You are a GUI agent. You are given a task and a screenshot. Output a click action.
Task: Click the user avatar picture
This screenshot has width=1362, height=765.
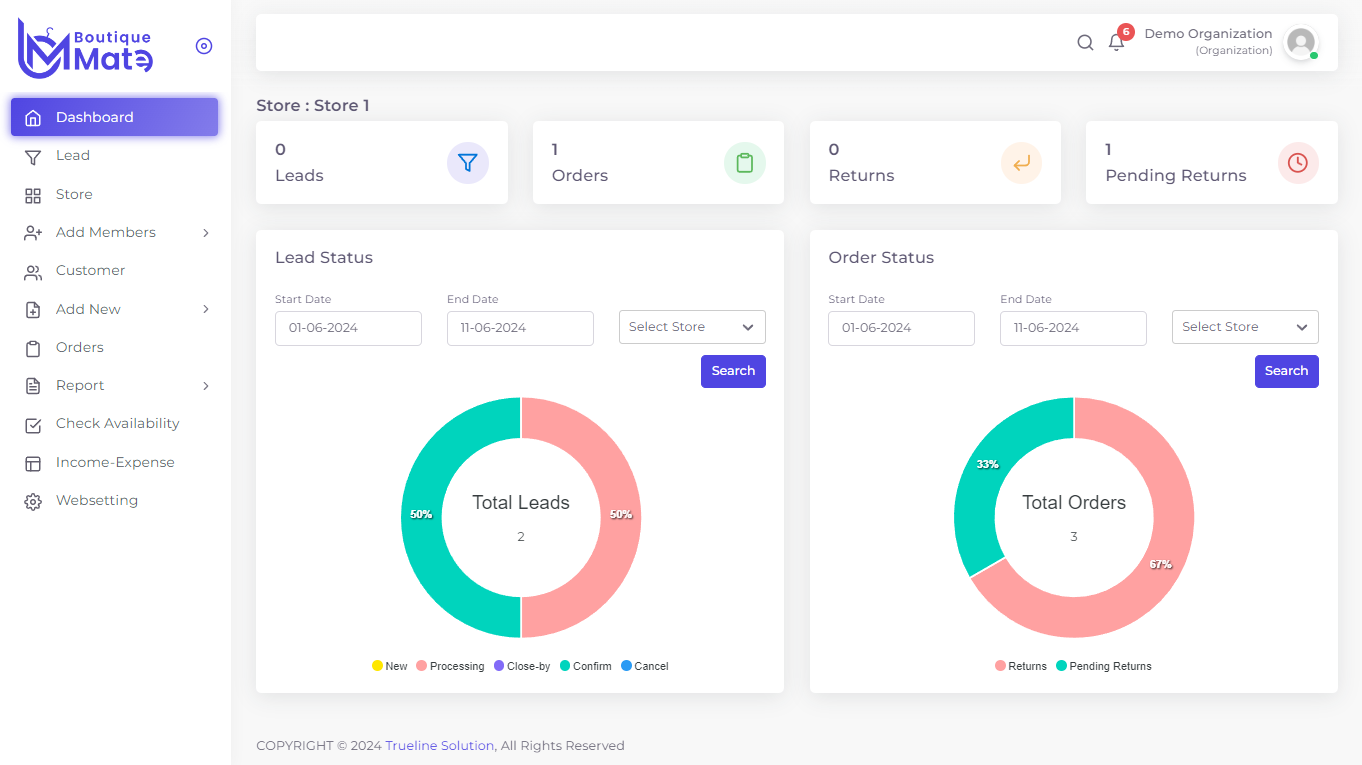tap(1300, 43)
